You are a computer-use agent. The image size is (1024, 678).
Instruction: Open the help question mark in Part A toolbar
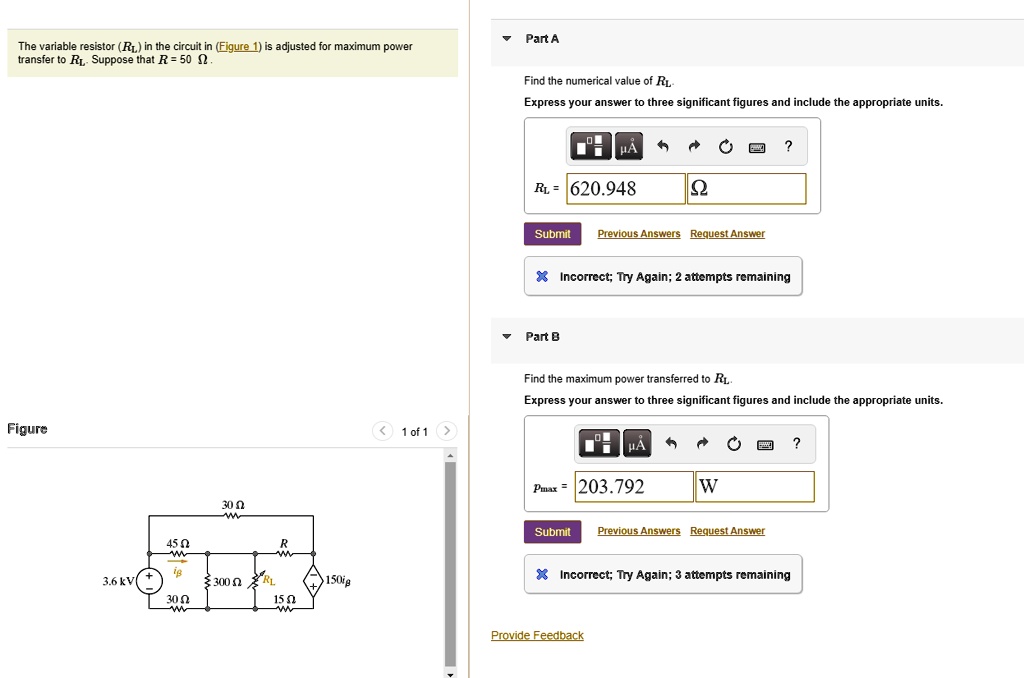click(788, 145)
